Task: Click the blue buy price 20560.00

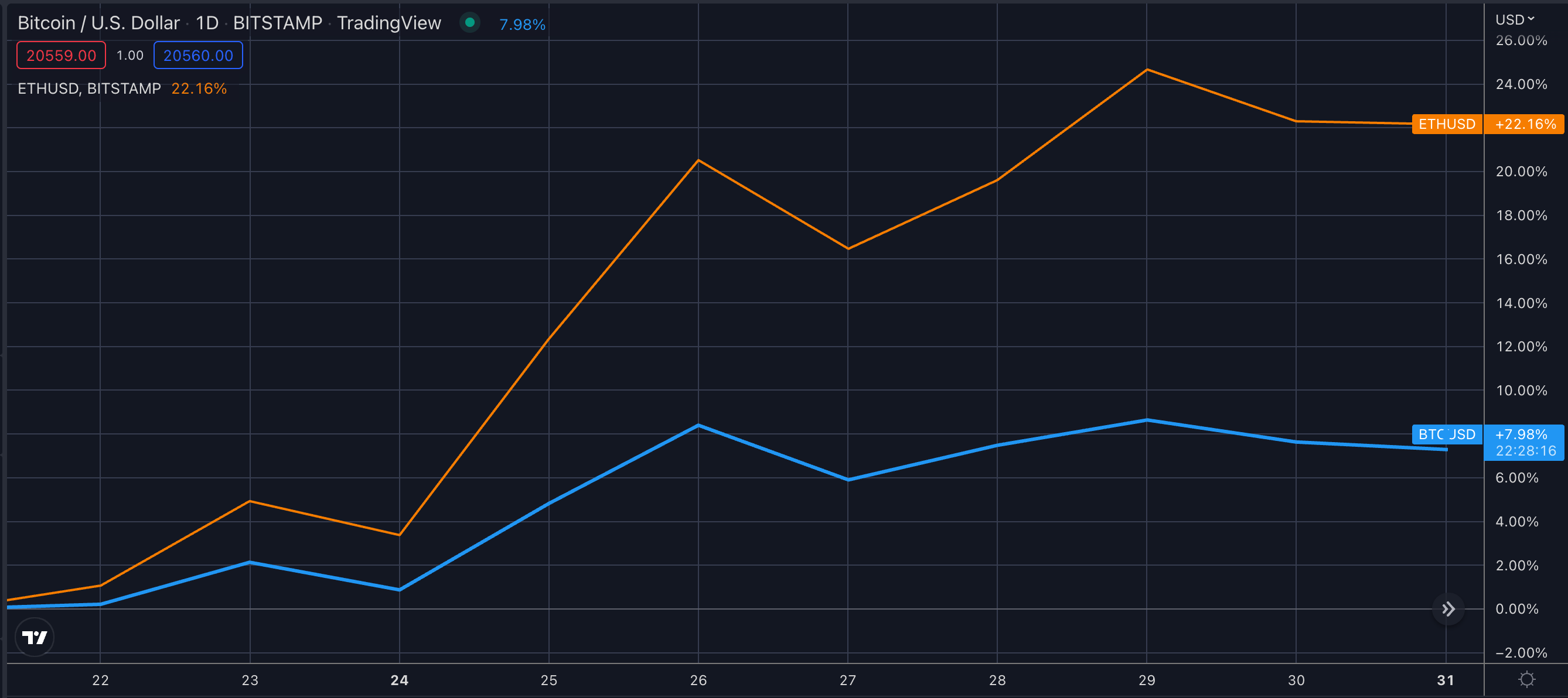Action: click(198, 56)
